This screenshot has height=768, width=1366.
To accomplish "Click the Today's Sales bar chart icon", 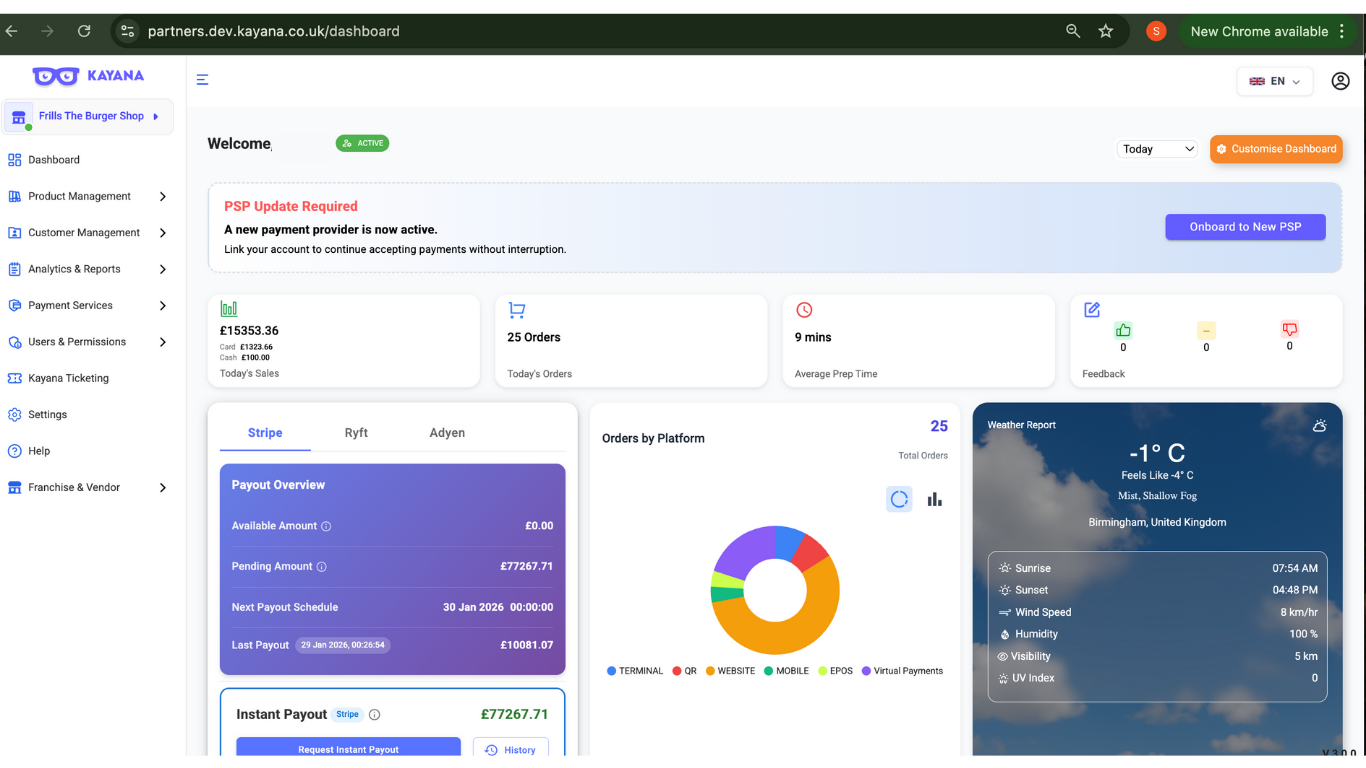I will (x=229, y=309).
